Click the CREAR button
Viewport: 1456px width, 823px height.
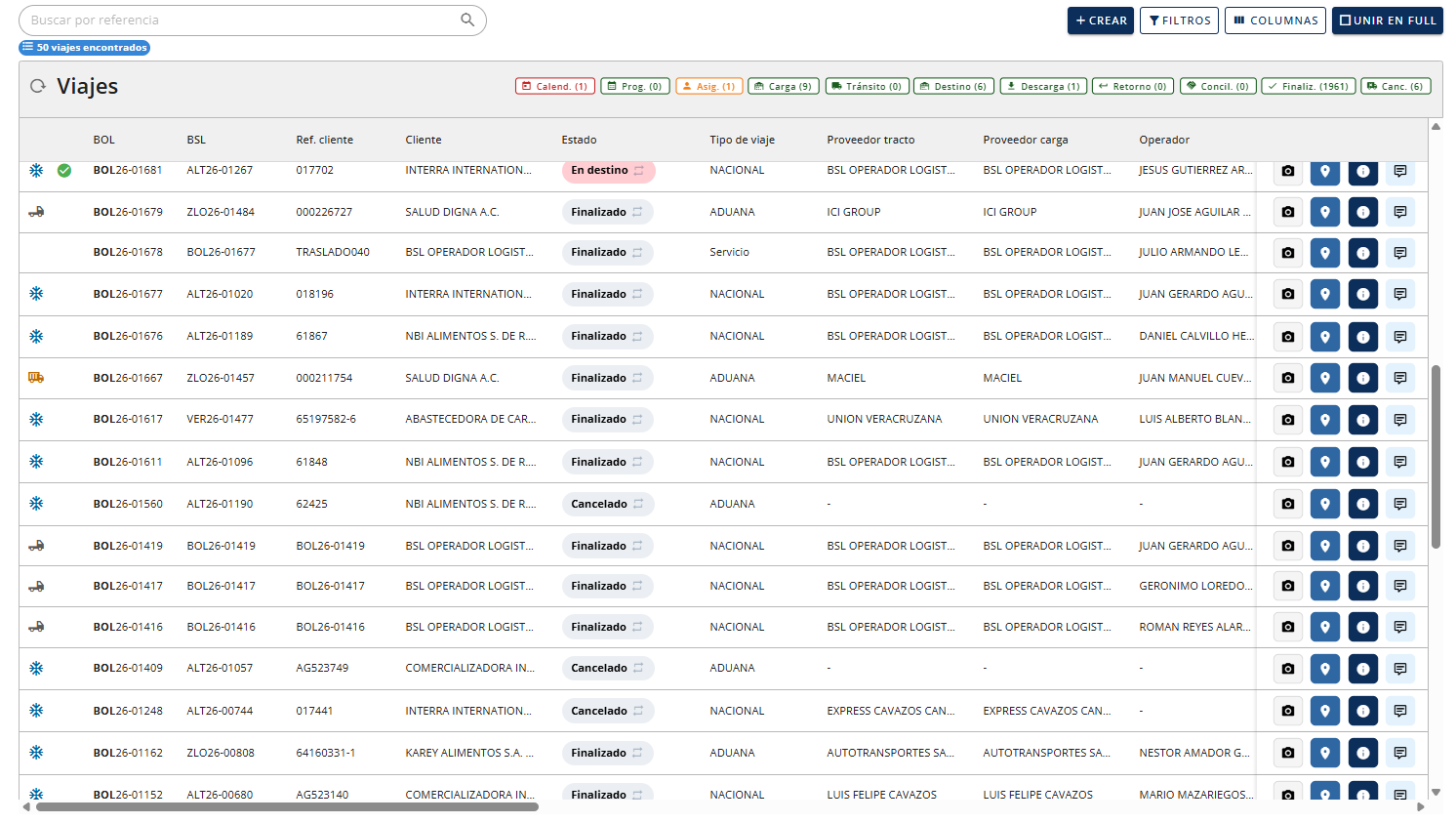[1101, 21]
